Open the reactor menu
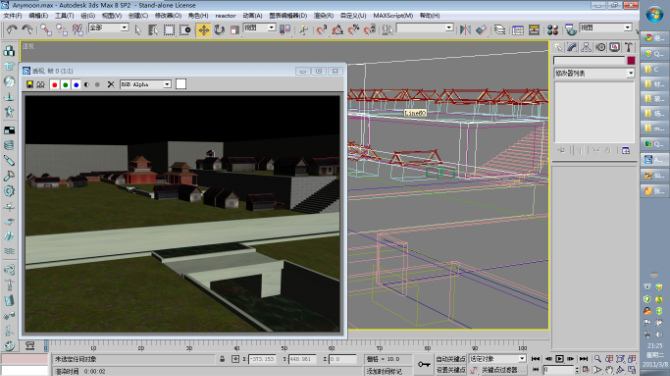The height and width of the screenshot is (376, 670). [225, 15]
